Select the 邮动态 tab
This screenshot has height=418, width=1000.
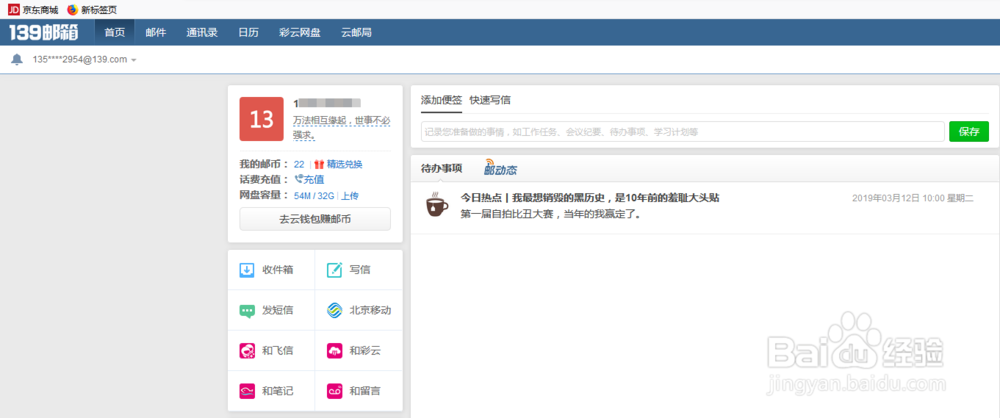coord(500,168)
